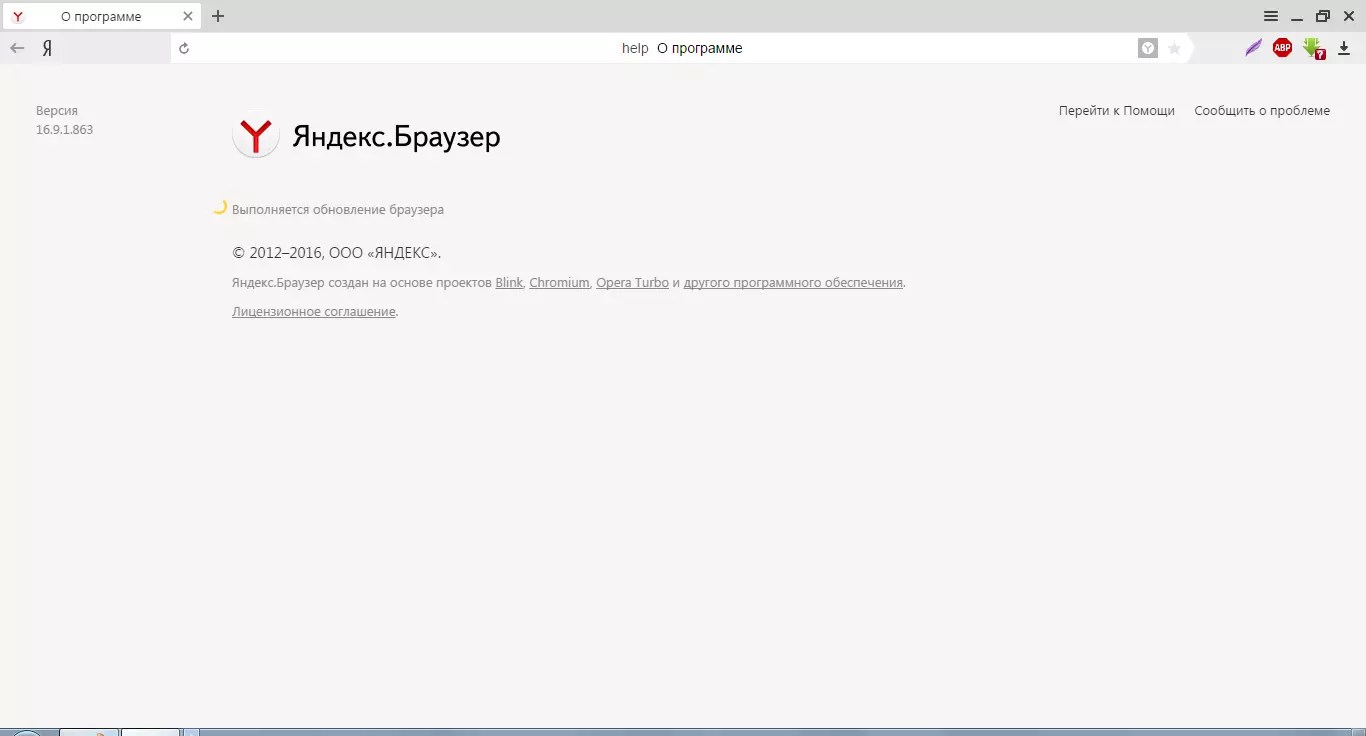Click the green download helper extension icon

click(x=1313, y=48)
